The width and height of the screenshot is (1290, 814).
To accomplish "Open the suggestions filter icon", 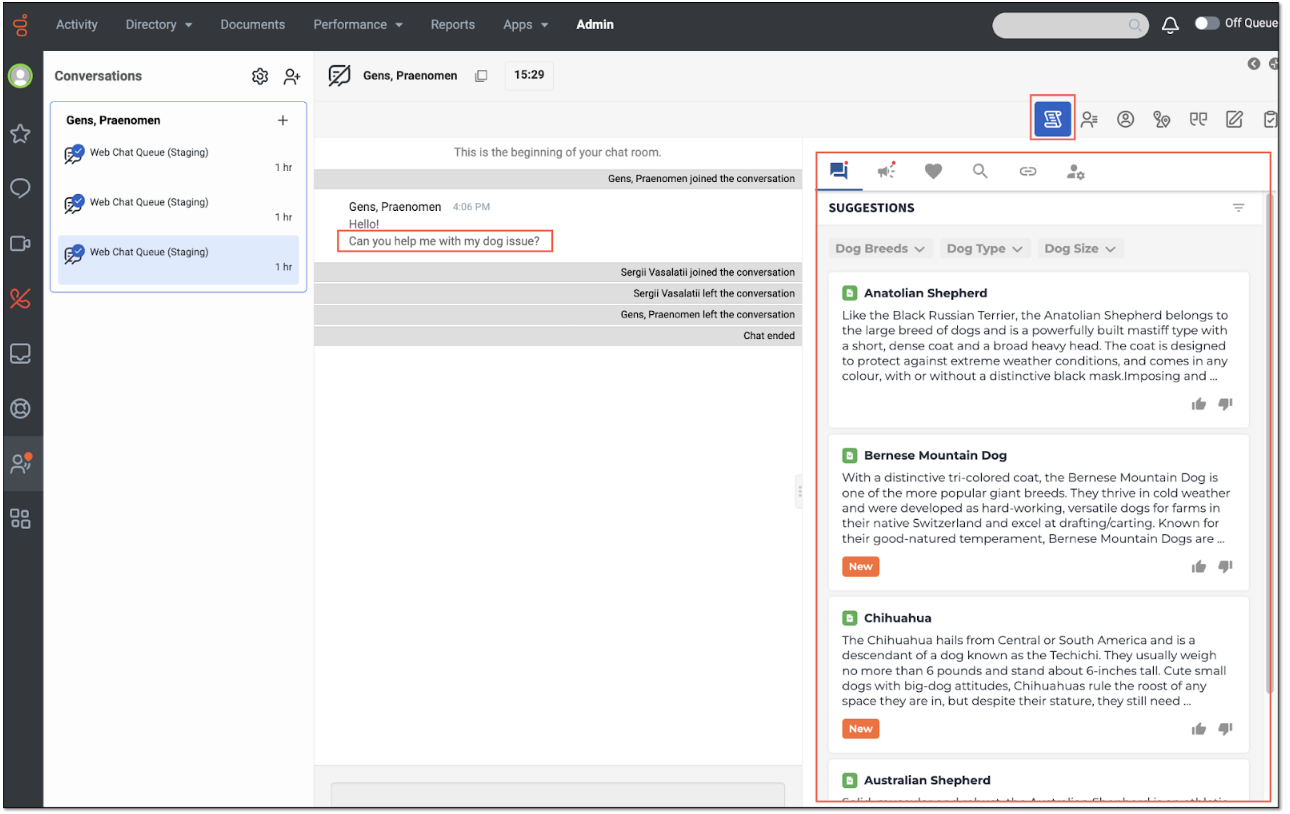I will coord(1238,208).
